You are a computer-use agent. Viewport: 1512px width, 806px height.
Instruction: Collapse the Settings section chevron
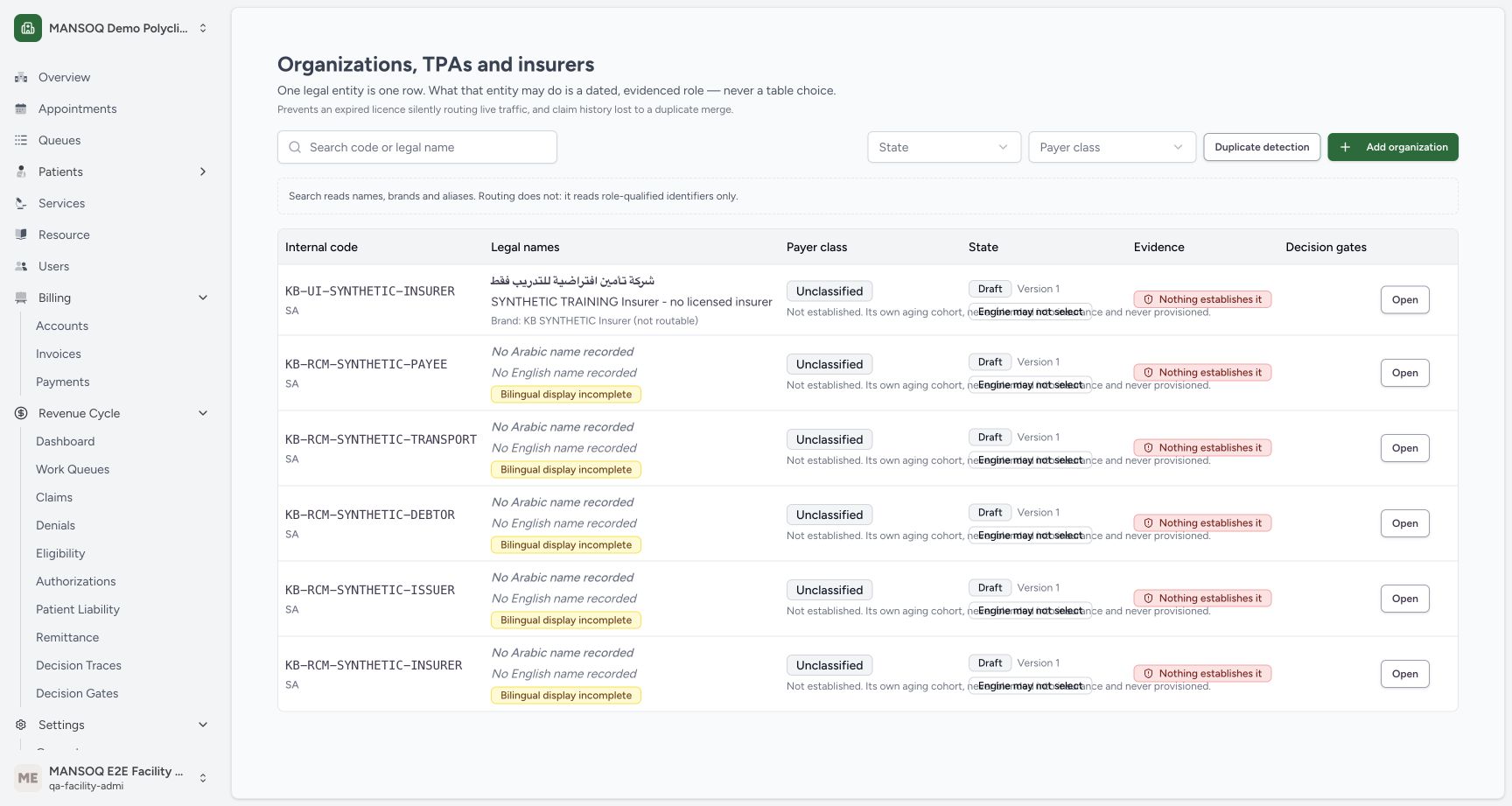[x=203, y=725]
